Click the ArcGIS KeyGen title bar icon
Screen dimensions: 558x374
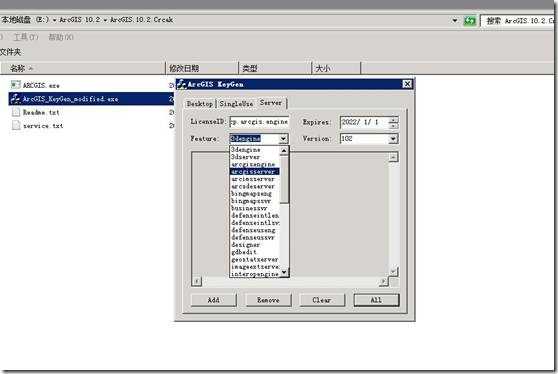[181, 84]
